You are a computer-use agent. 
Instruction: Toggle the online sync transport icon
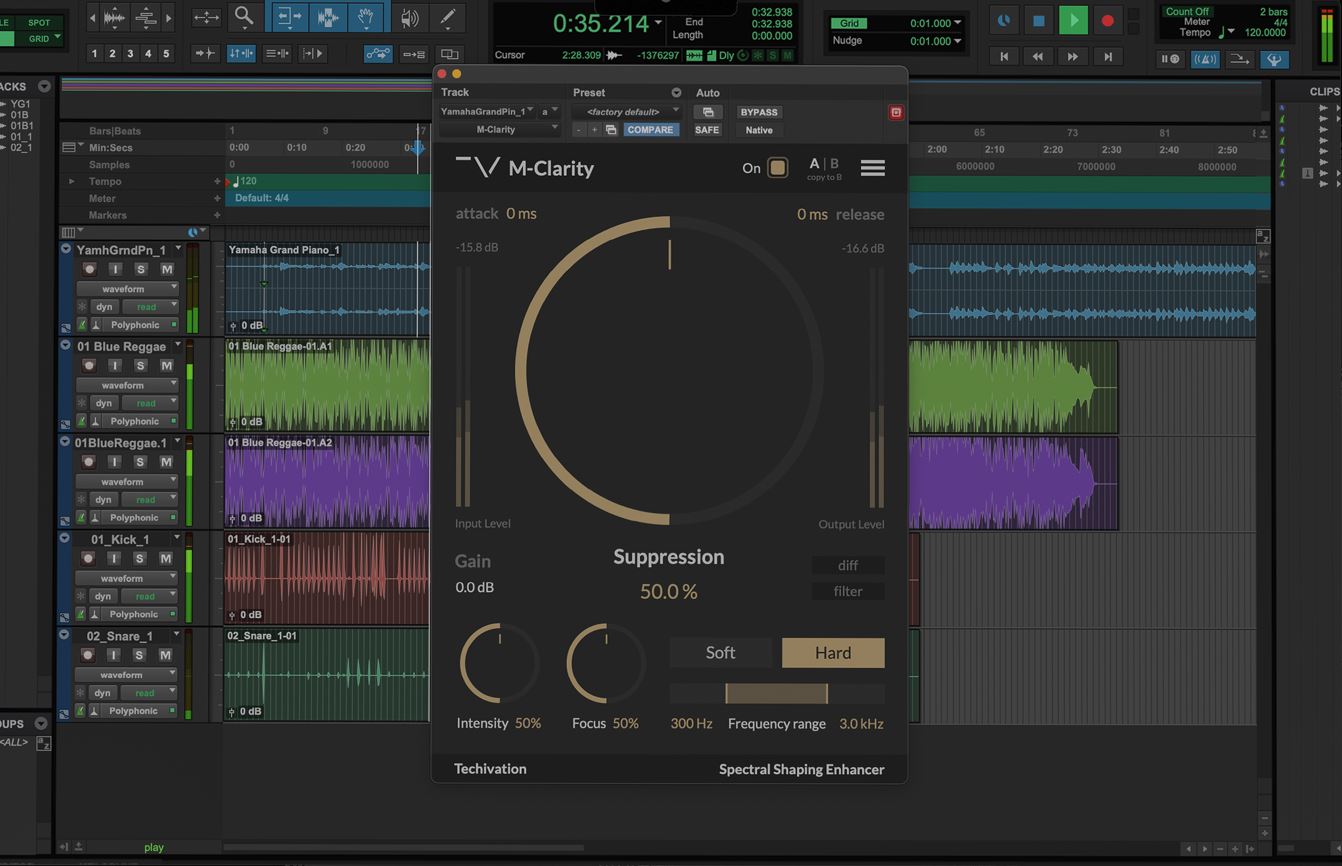pos(1004,19)
